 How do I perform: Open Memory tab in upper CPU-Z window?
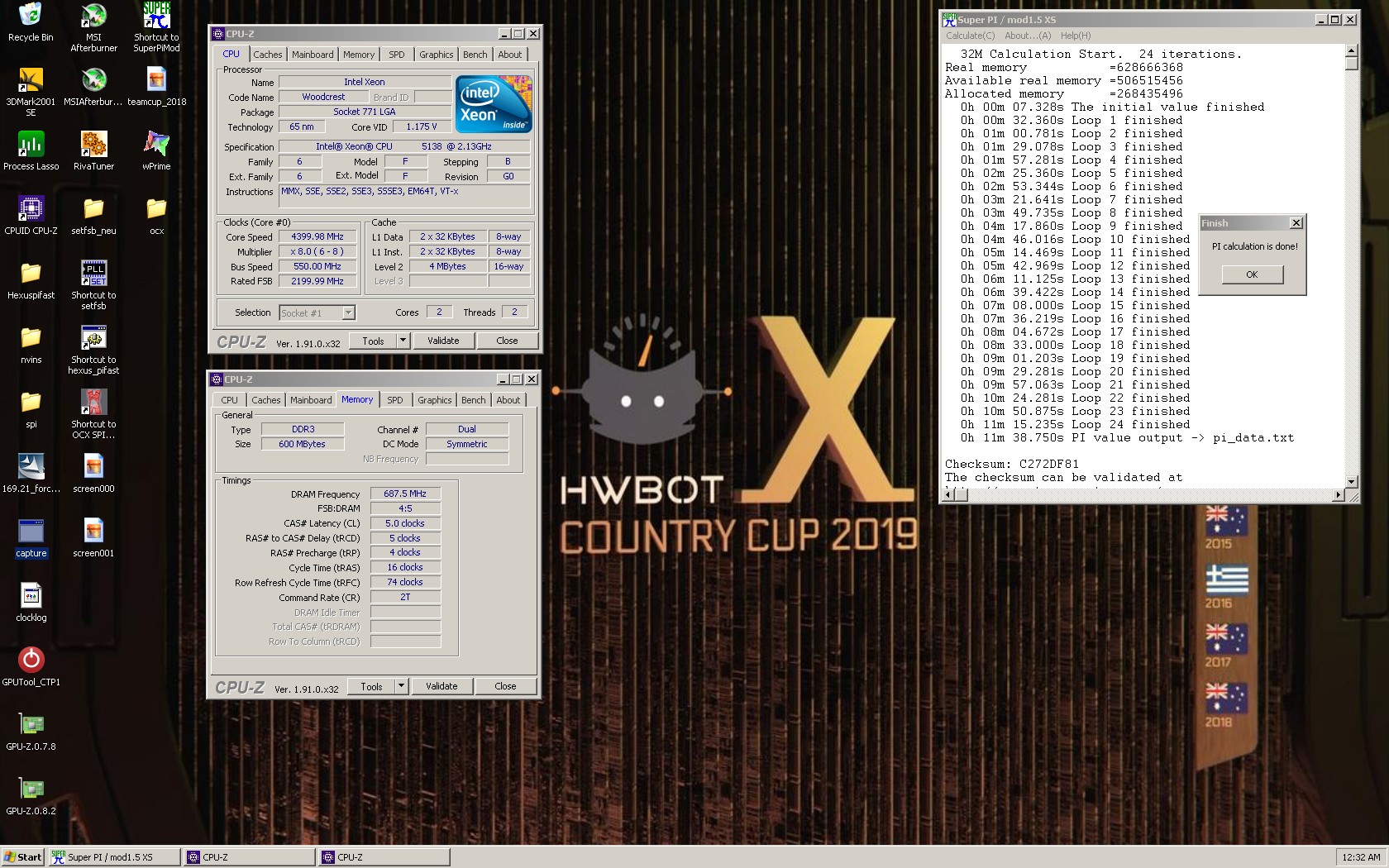coord(359,55)
